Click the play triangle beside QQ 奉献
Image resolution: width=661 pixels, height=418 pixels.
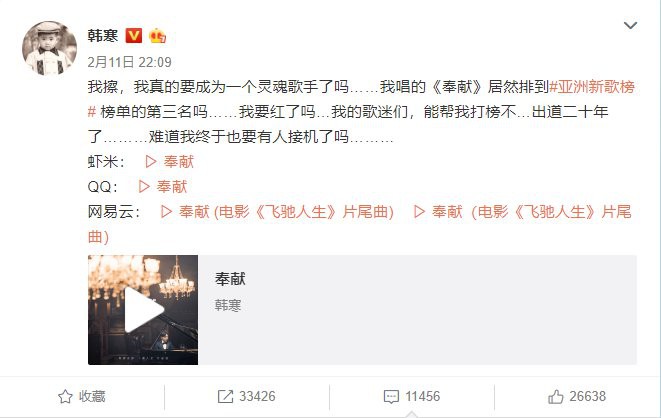[144, 186]
